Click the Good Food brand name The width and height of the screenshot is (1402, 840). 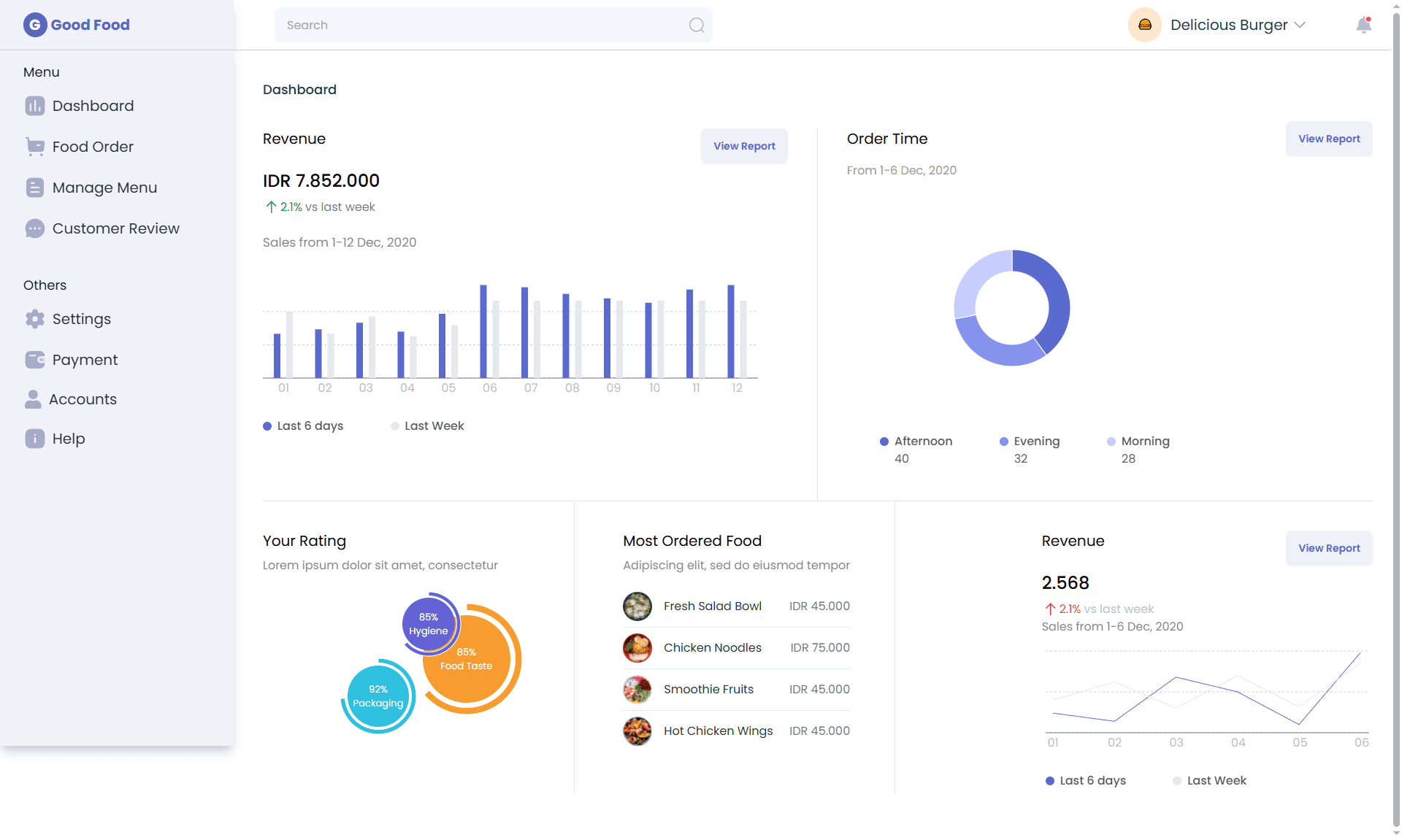(91, 25)
